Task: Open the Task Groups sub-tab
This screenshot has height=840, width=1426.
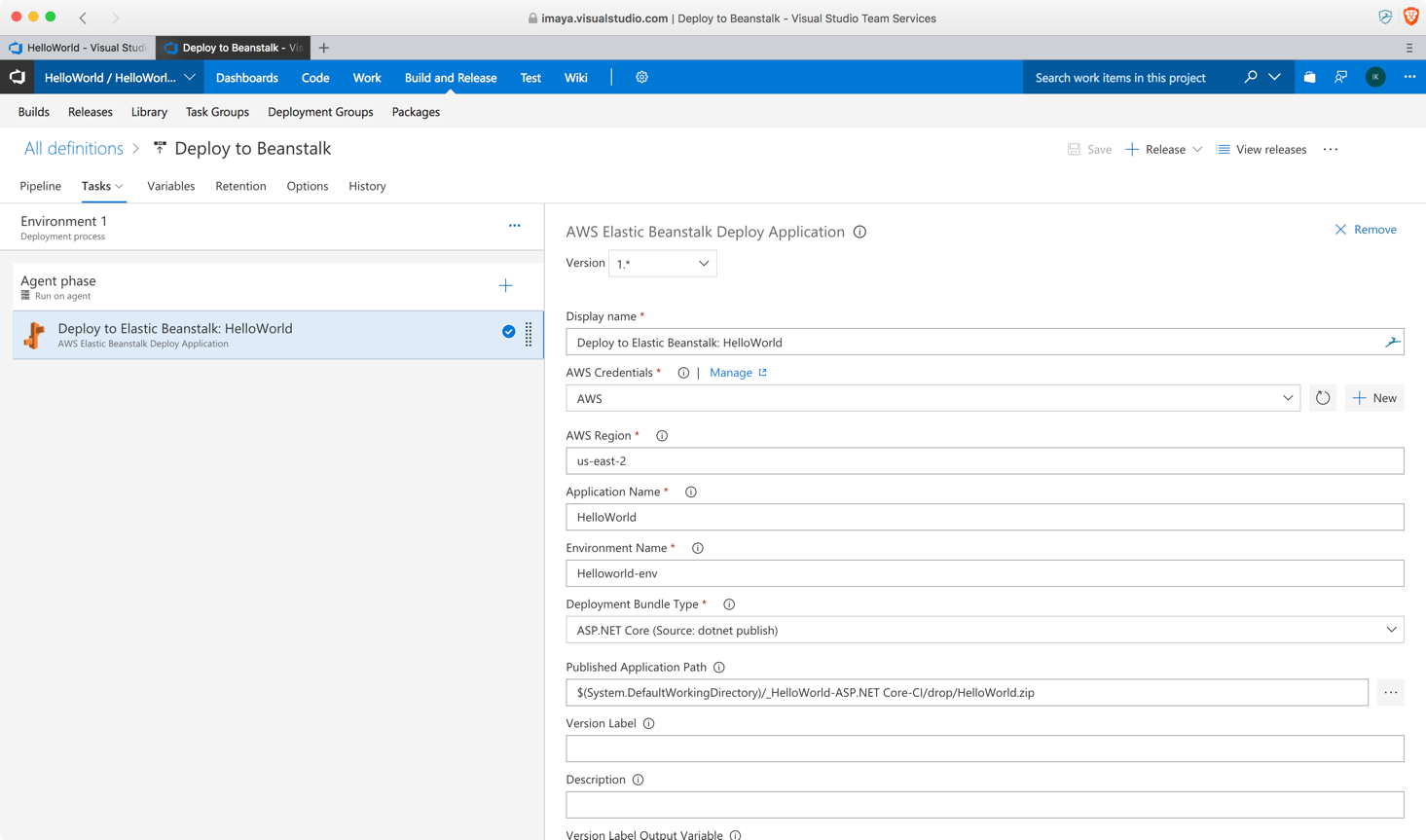Action: coord(217,112)
